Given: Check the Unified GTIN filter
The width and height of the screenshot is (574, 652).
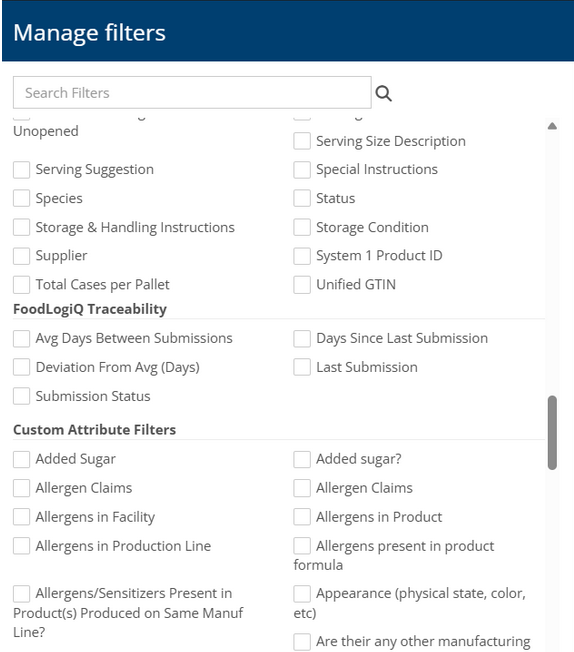Looking at the screenshot, I should [x=302, y=285].
